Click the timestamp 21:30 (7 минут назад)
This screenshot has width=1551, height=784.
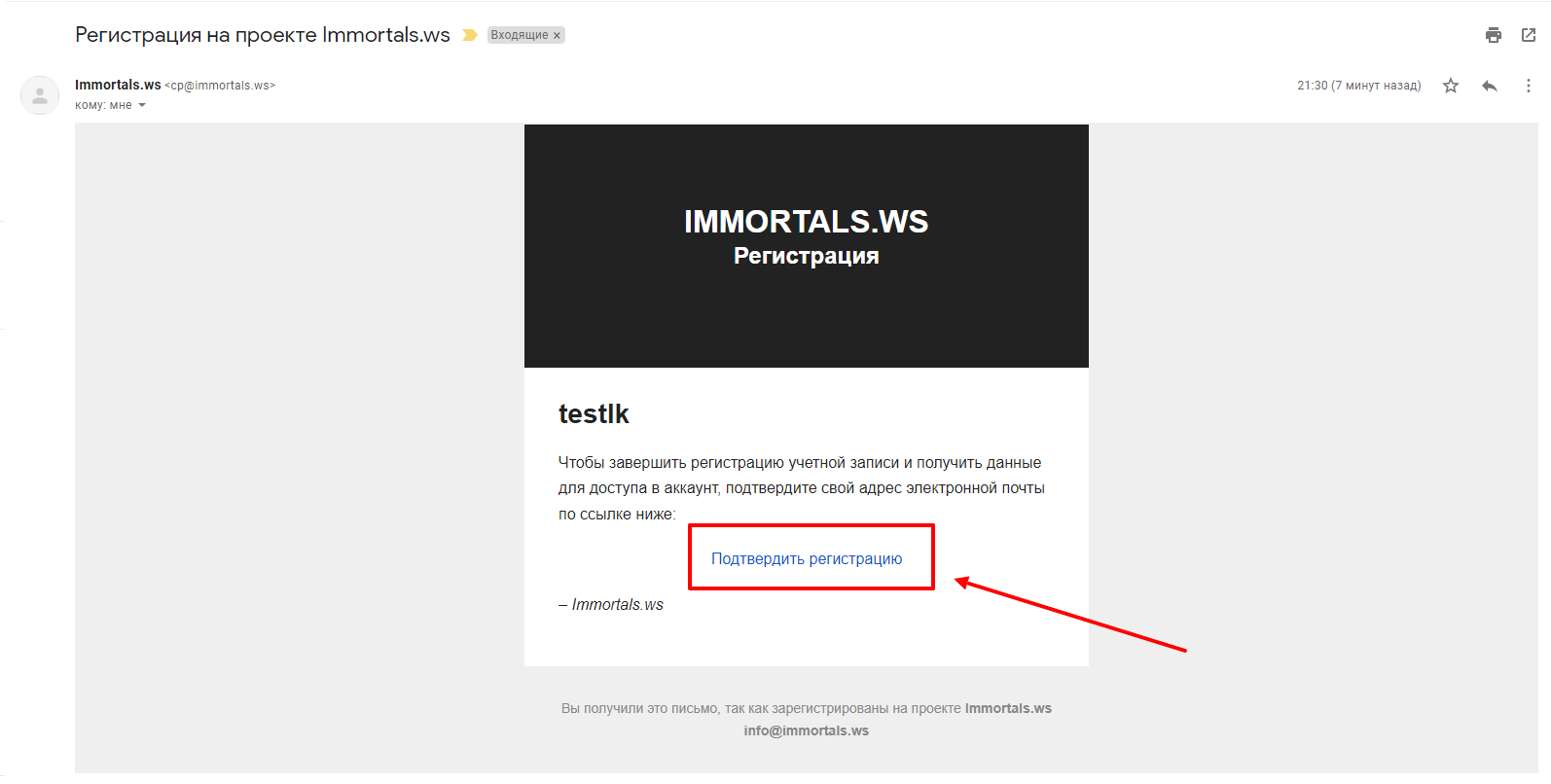1358,86
